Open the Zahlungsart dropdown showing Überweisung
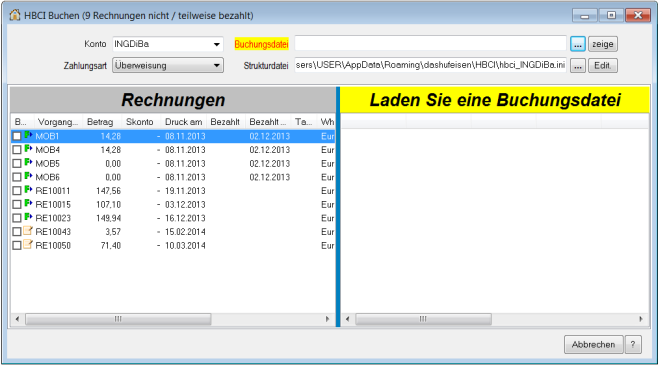 (167, 65)
